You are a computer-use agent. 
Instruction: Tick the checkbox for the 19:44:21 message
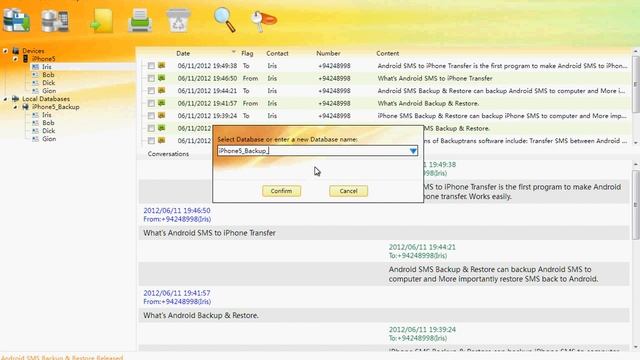[151, 91]
